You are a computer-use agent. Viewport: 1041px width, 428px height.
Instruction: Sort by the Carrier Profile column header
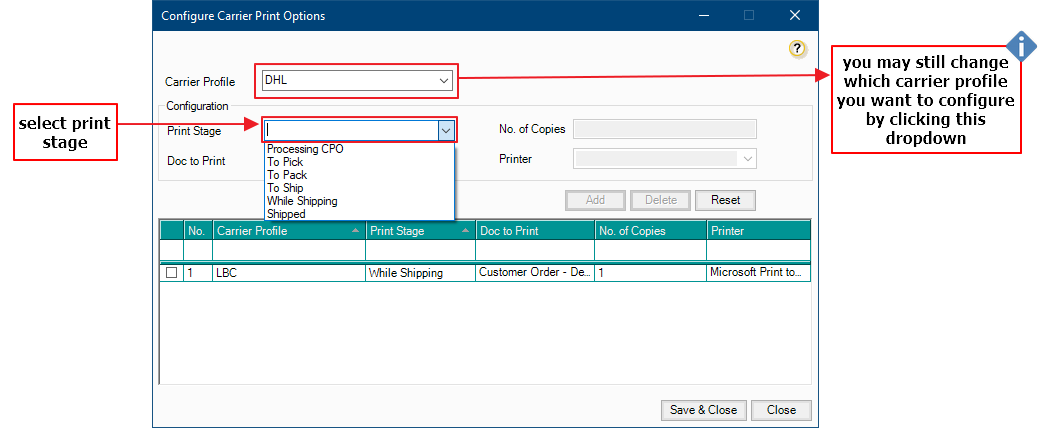click(288, 231)
